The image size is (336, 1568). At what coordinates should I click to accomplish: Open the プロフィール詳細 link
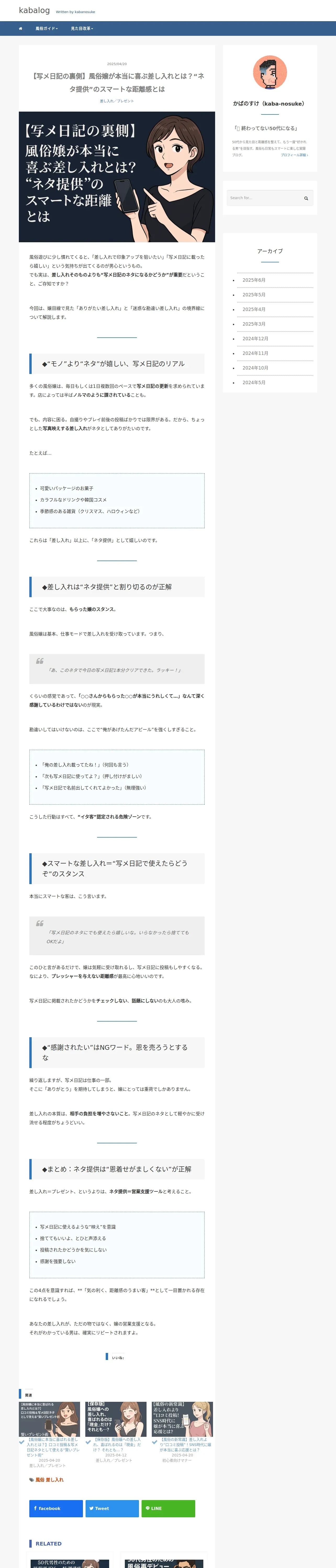(295, 155)
